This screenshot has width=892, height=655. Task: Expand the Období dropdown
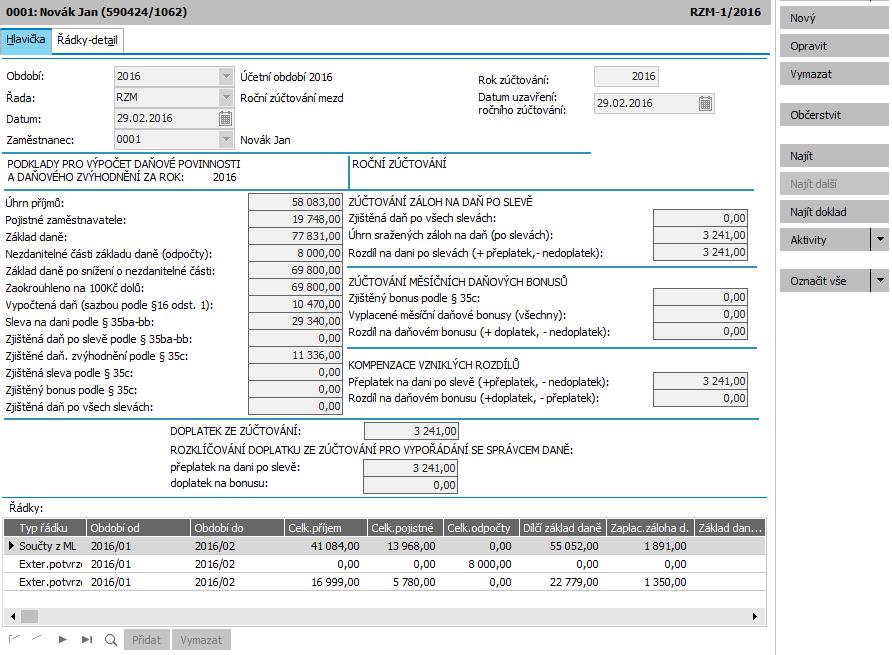tap(226, 76)
